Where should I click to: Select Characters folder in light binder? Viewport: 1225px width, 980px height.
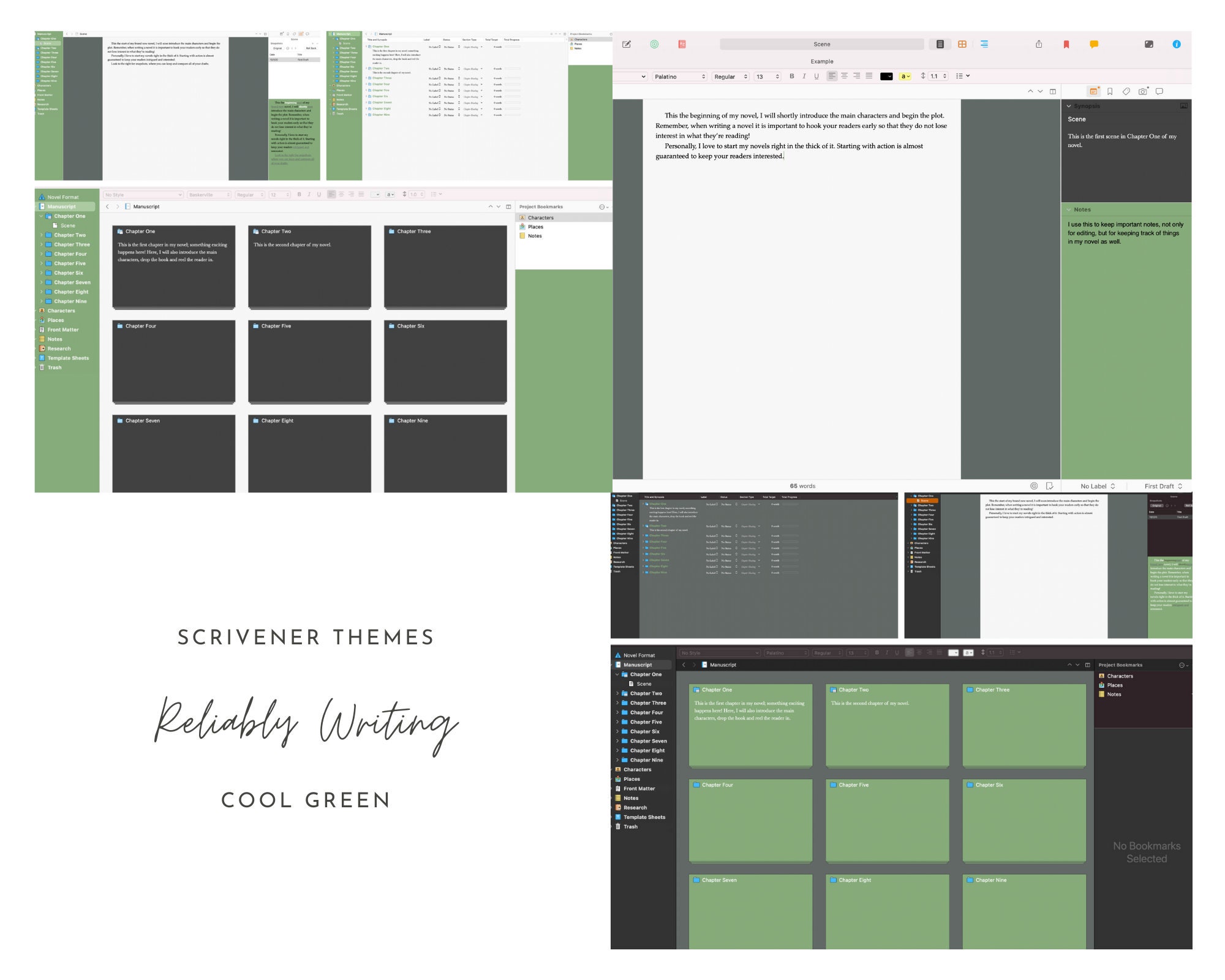click(61, 311)
